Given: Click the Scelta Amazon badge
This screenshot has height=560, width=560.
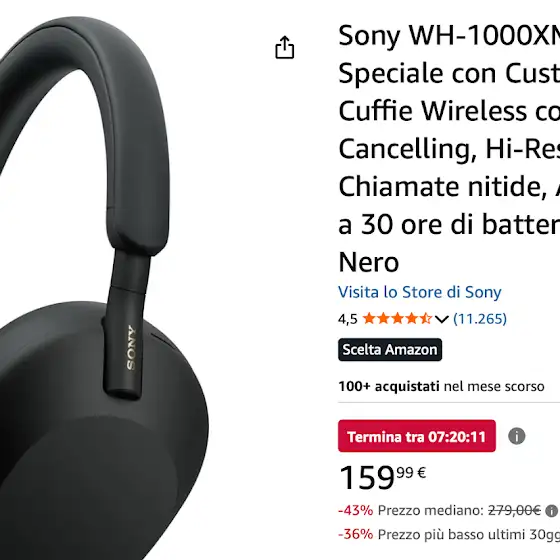Looking at the screenshot, I should pos(390,350).
